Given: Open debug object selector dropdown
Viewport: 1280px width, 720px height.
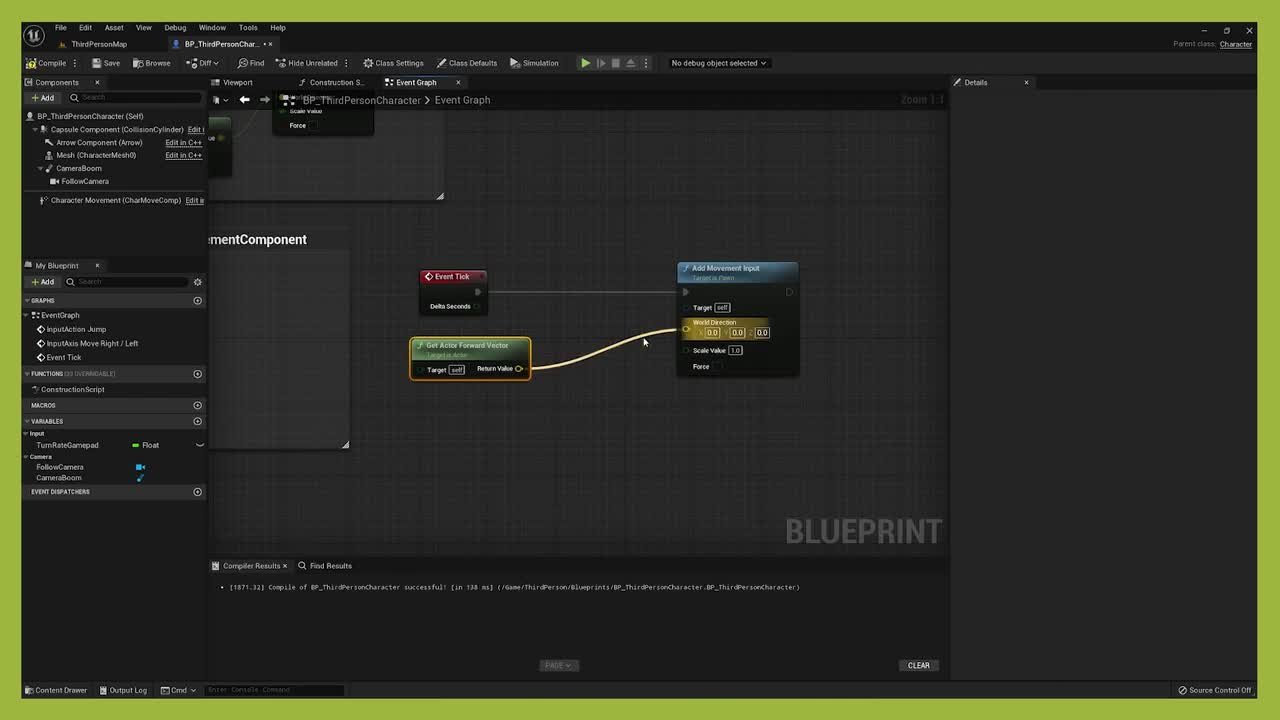Looking at the screenshot, I should (719, 63).
